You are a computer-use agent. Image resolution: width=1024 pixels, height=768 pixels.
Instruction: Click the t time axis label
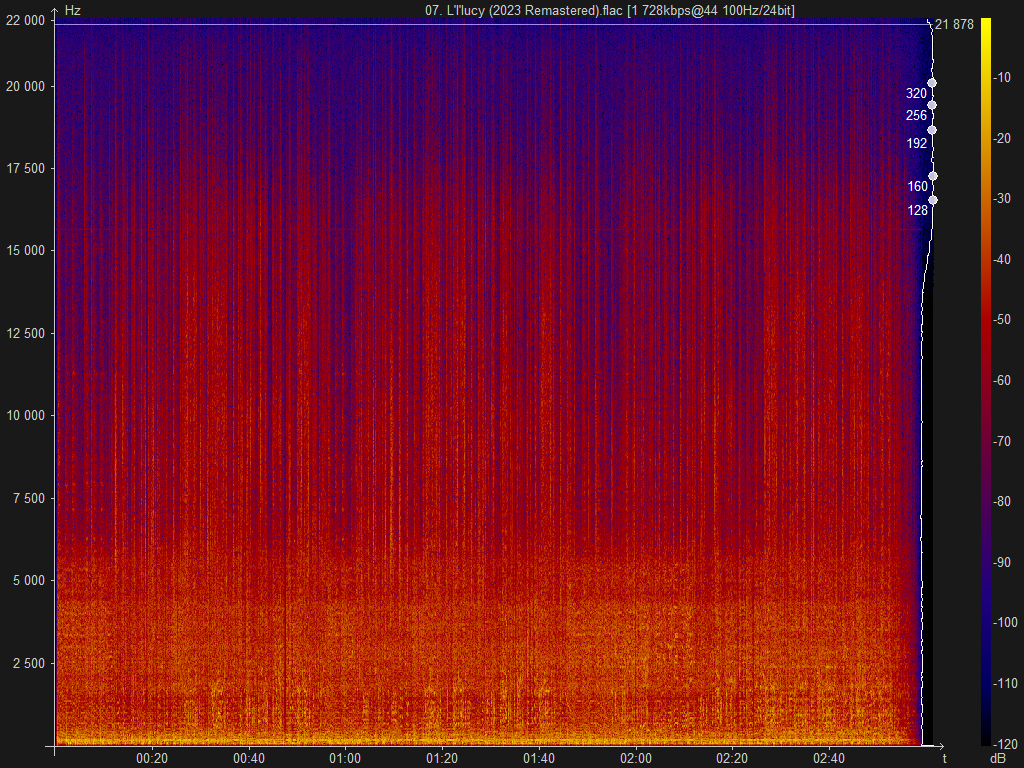point(945,758)
